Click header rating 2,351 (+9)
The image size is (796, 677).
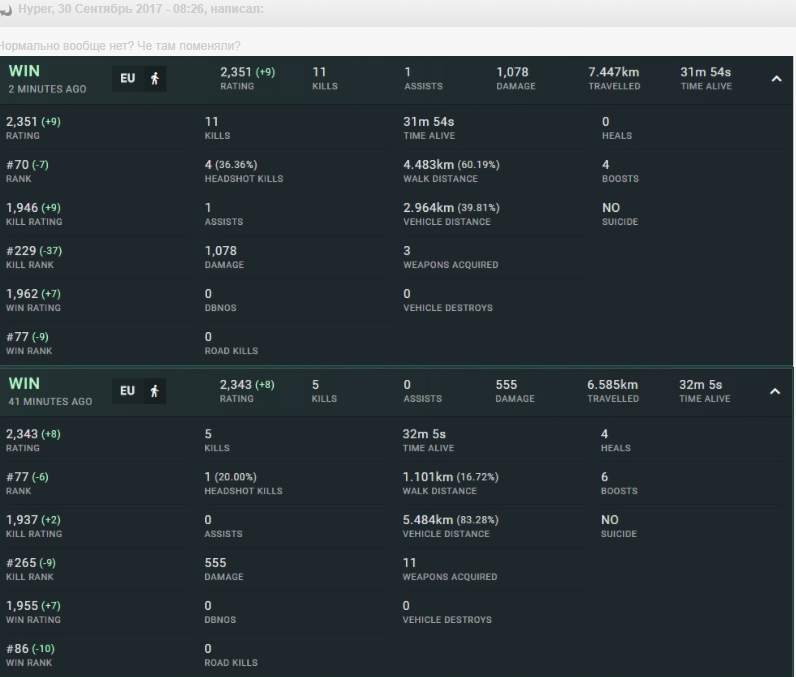click(248, 72)
